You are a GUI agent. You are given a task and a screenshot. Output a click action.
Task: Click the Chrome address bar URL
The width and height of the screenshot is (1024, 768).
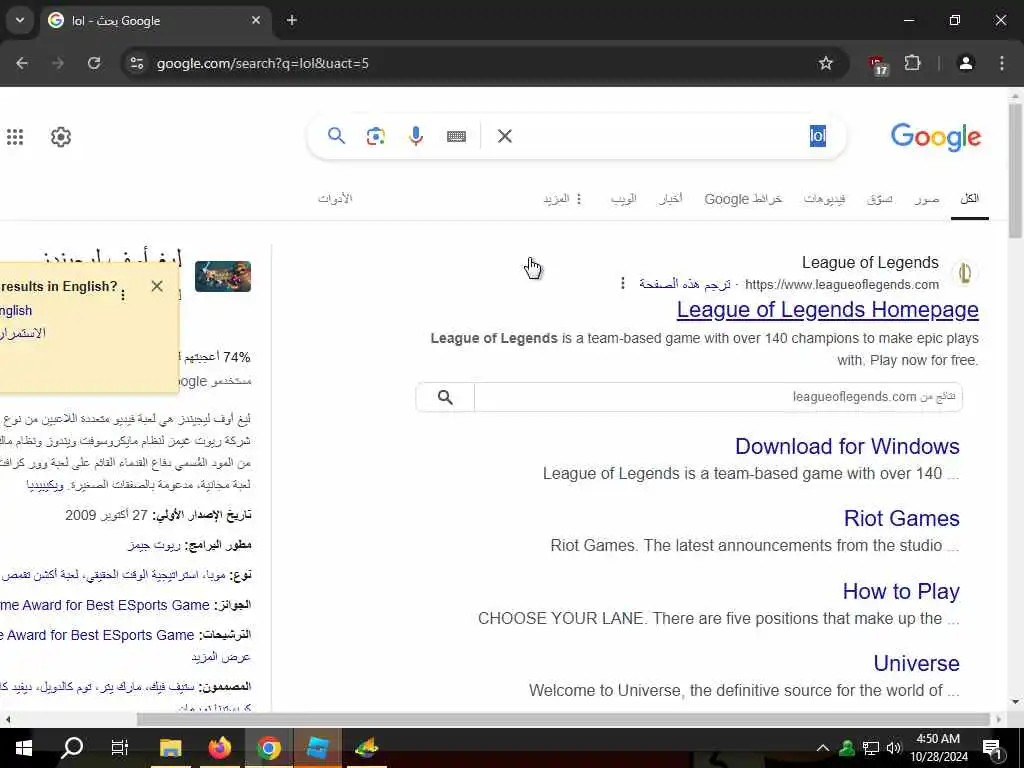(263, 63)
